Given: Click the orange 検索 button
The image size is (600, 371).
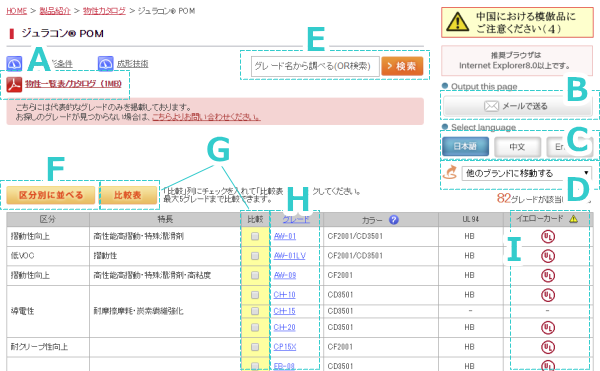Looking at the screenshot, I should 402,66.
